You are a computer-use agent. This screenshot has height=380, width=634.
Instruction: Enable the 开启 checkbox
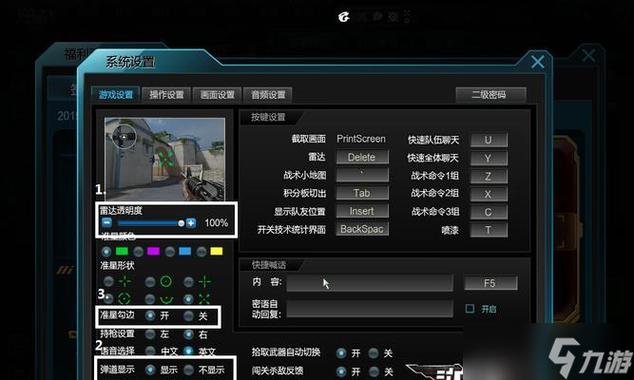tap(469, 309)
